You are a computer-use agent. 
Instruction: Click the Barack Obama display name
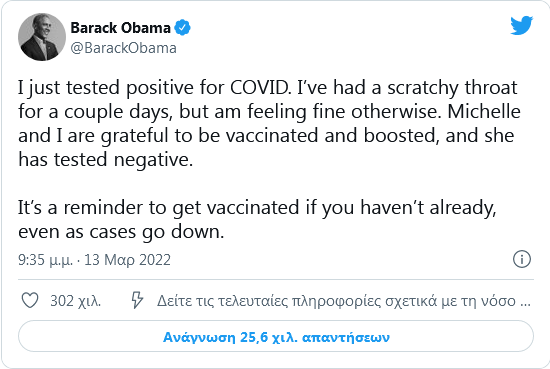point(120,28)
